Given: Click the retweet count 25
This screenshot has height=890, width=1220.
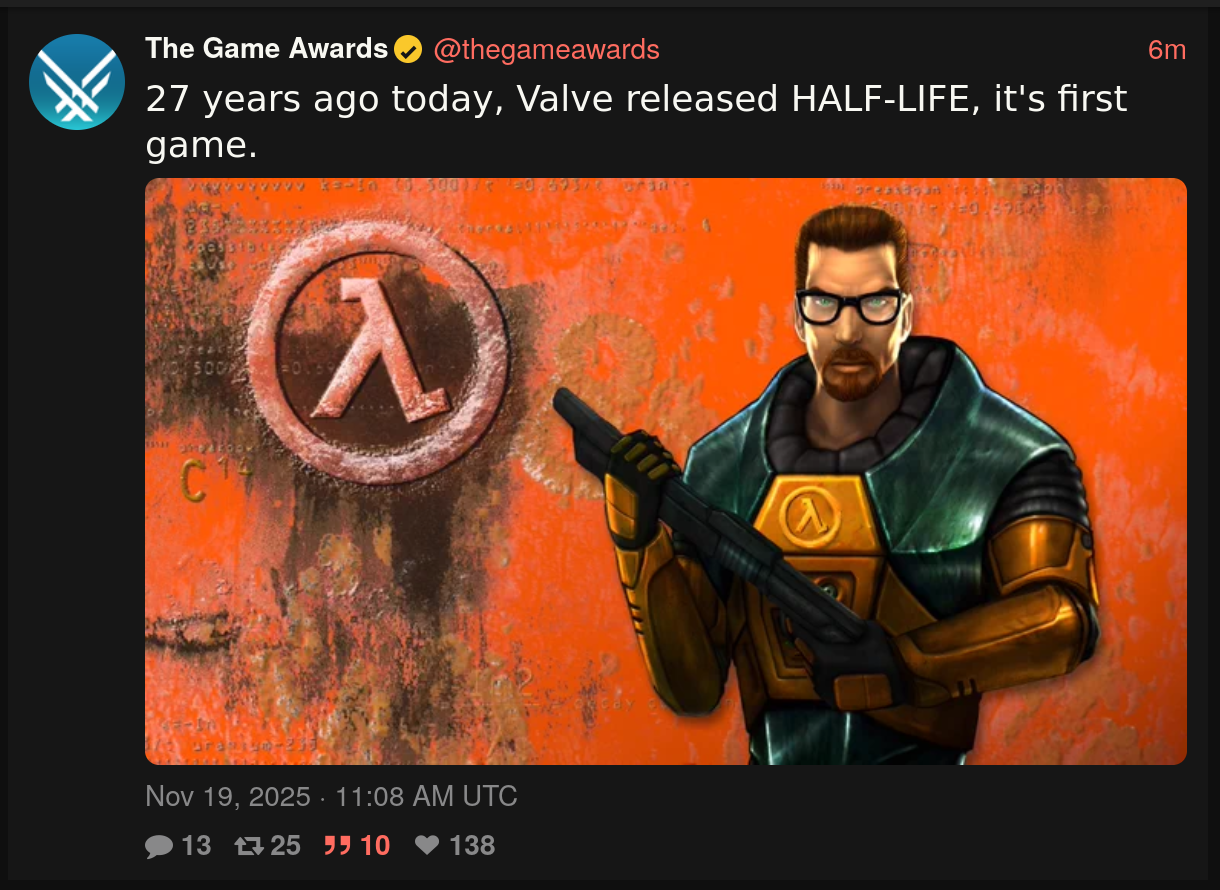Looking at the screenshot, I should click(285, 846).
